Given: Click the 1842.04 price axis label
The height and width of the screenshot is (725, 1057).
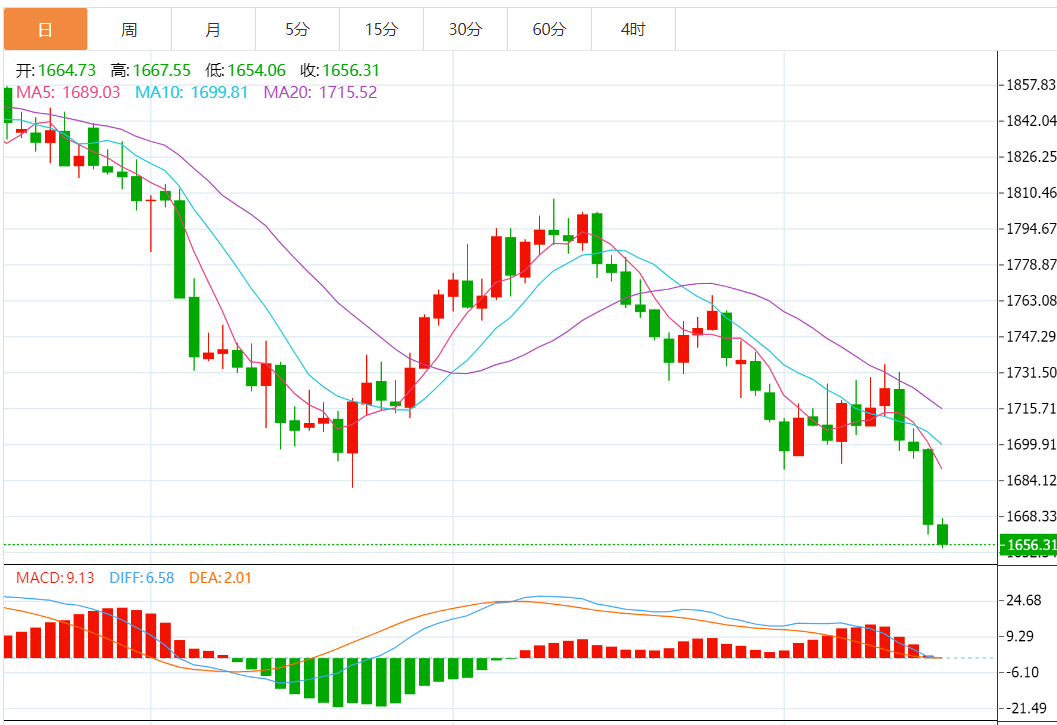Looking at the screenshot, I should point(1031,121).
